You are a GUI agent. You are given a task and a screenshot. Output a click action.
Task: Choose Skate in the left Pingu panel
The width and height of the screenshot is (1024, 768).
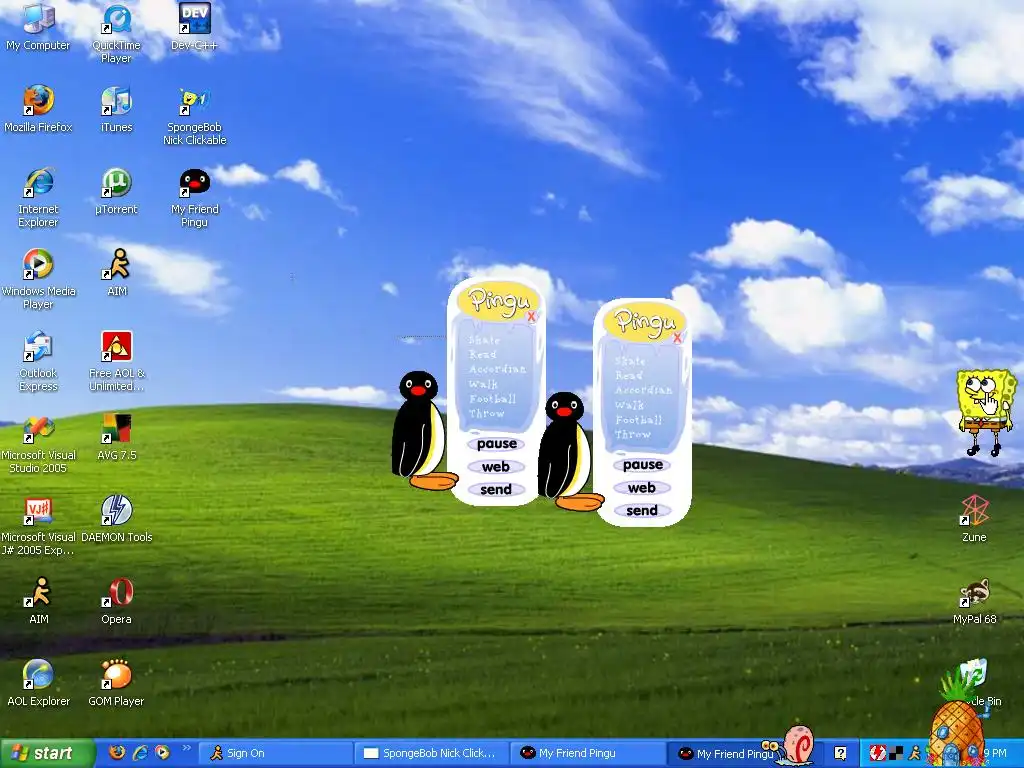click(484, 340)
